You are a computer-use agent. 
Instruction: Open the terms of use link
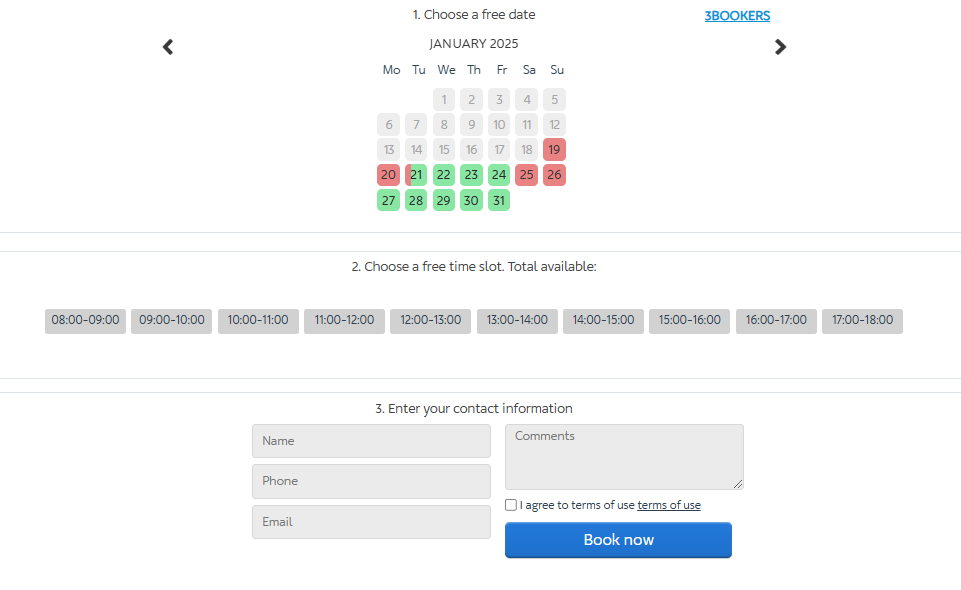[668, 505]
